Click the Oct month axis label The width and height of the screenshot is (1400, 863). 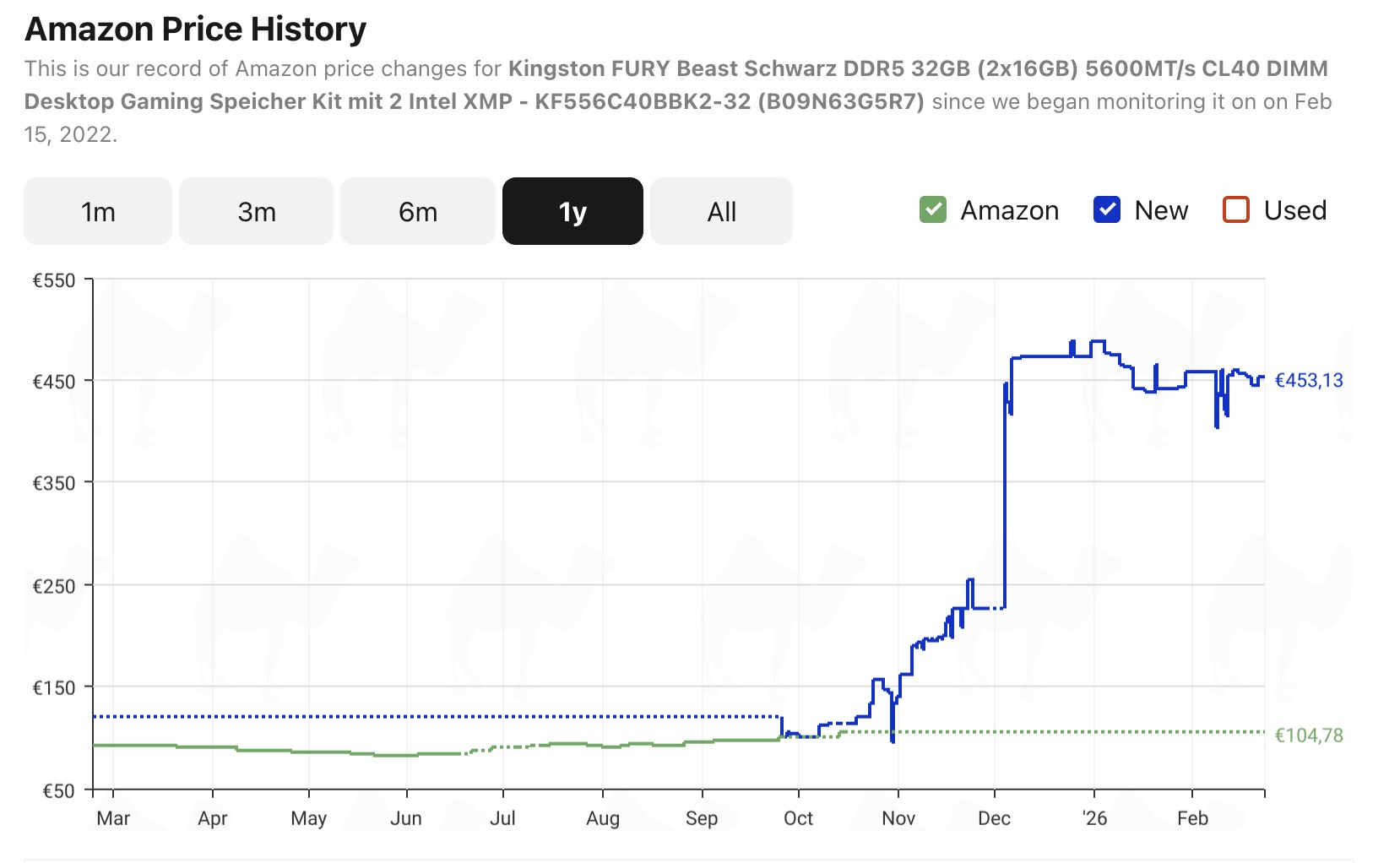[x=798, y=818]
